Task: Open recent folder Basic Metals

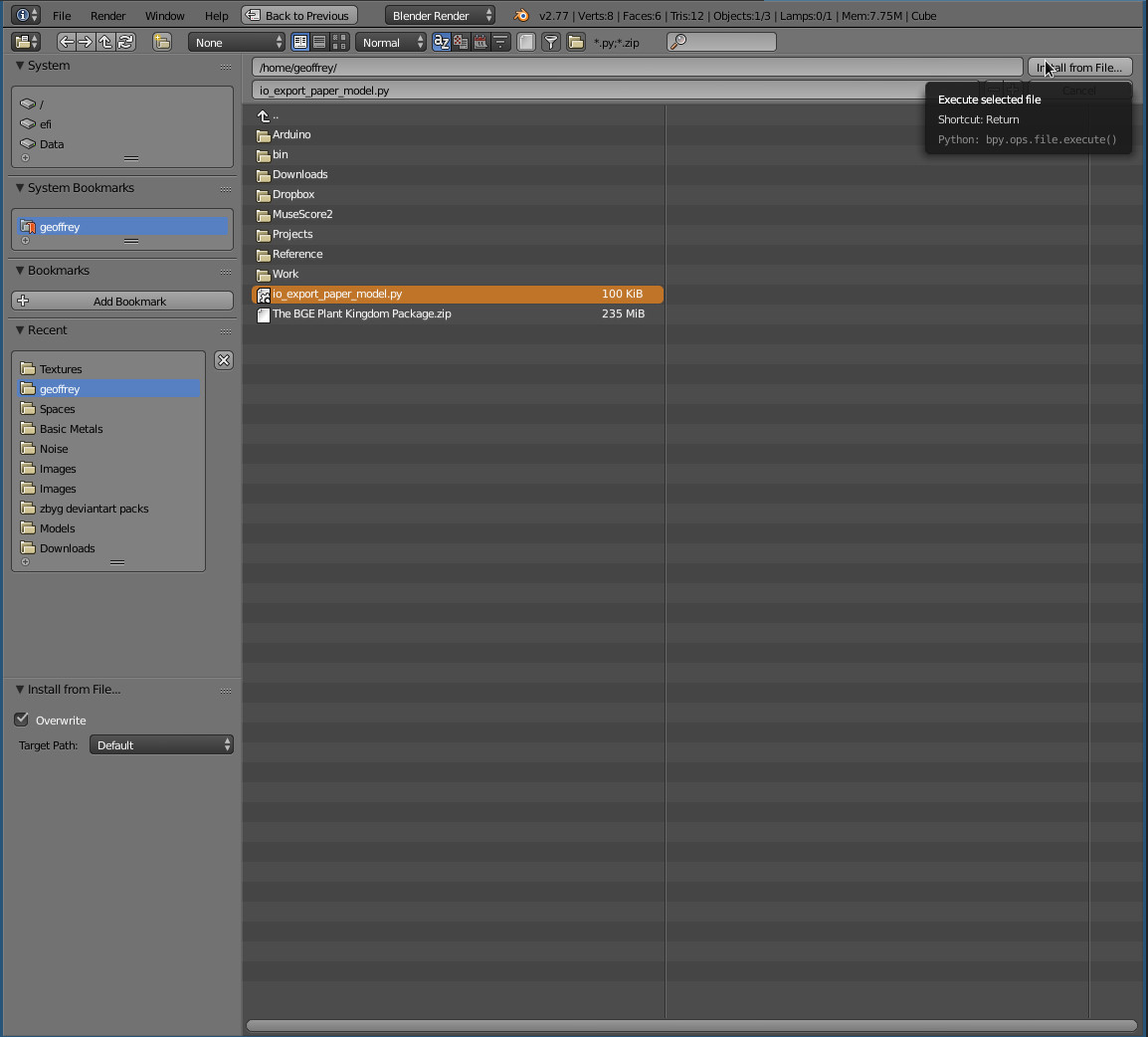Action: (x=108, y=428)
